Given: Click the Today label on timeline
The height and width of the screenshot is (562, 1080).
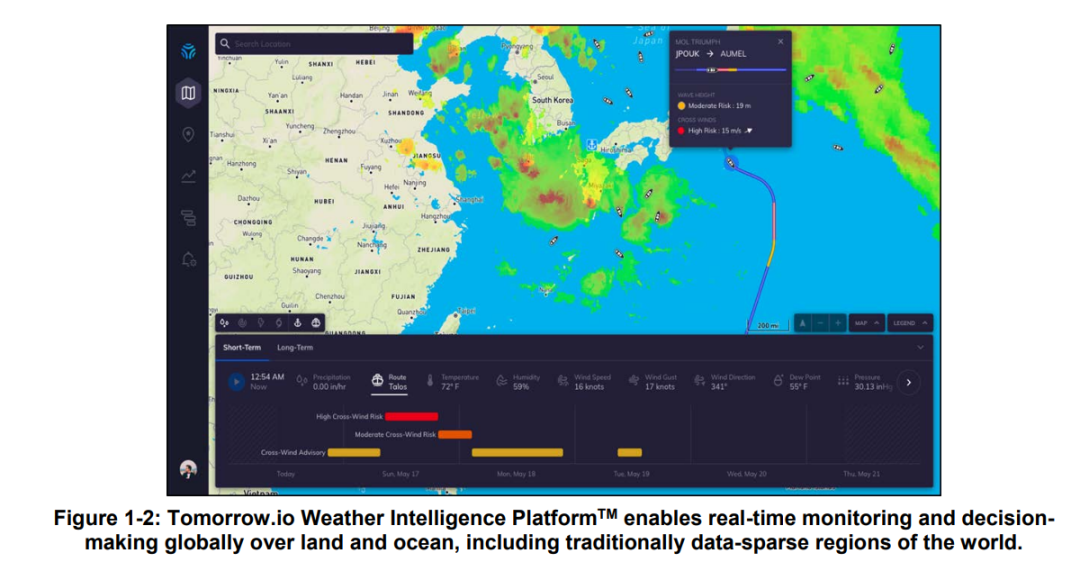Looking at the screenshot, I should (285, 474).
